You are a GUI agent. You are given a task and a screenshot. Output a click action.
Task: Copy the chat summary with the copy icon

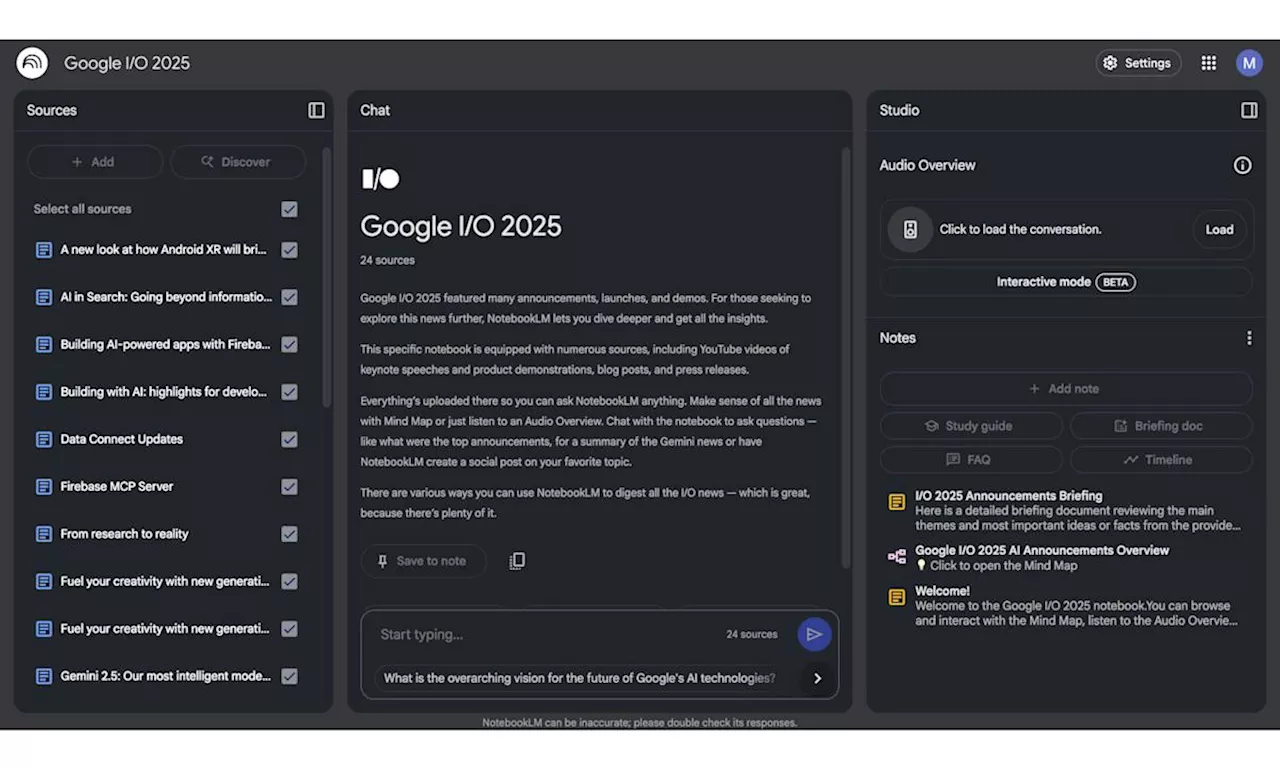(x=517, y=561)
